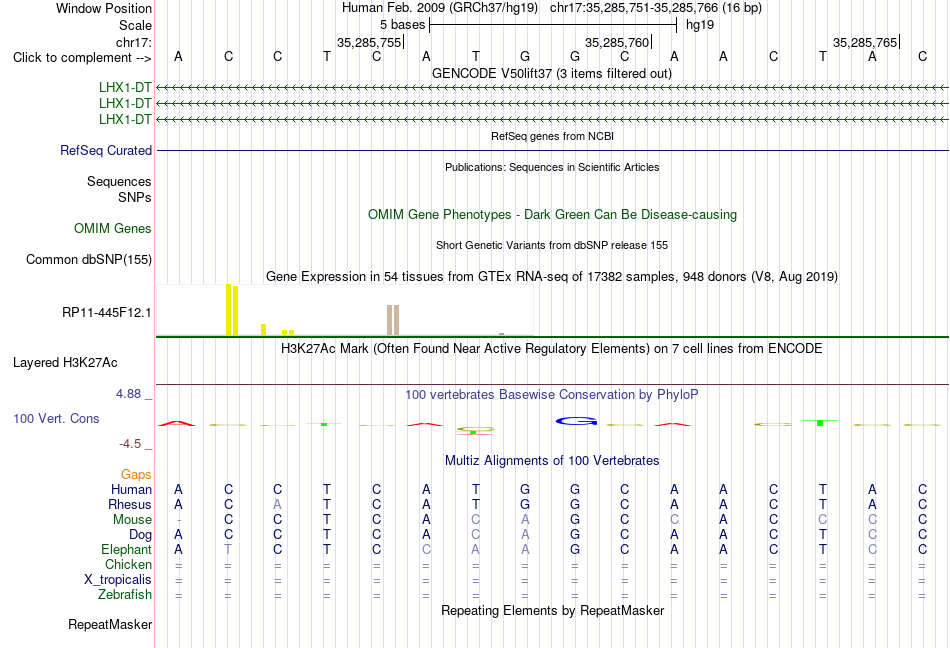This screenshot has width=950, height=648.
Task: Click the GTEx Gene Expression track title
Action: pos(552,277)
